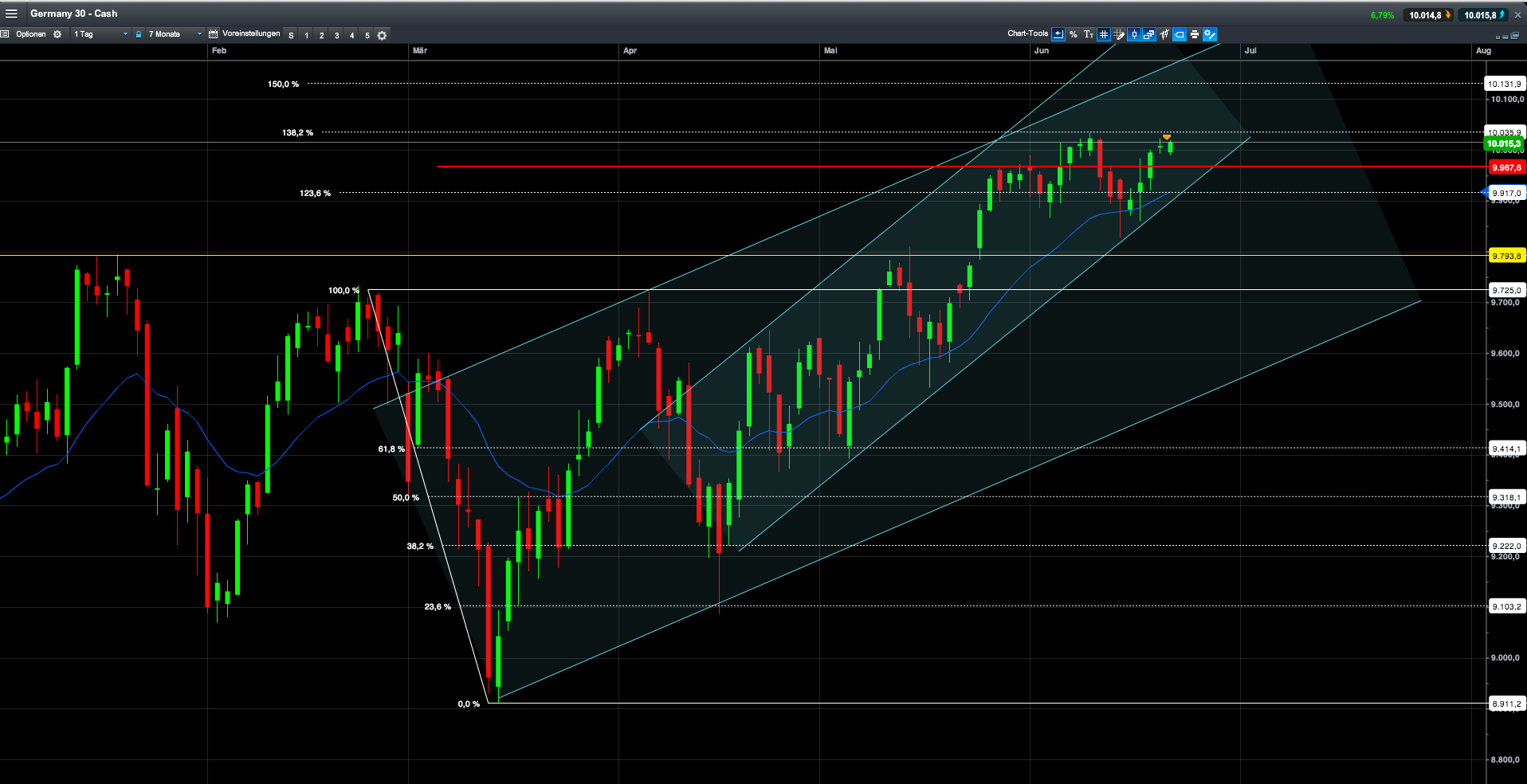Open the Optionen menu

(x=32, y=34)
